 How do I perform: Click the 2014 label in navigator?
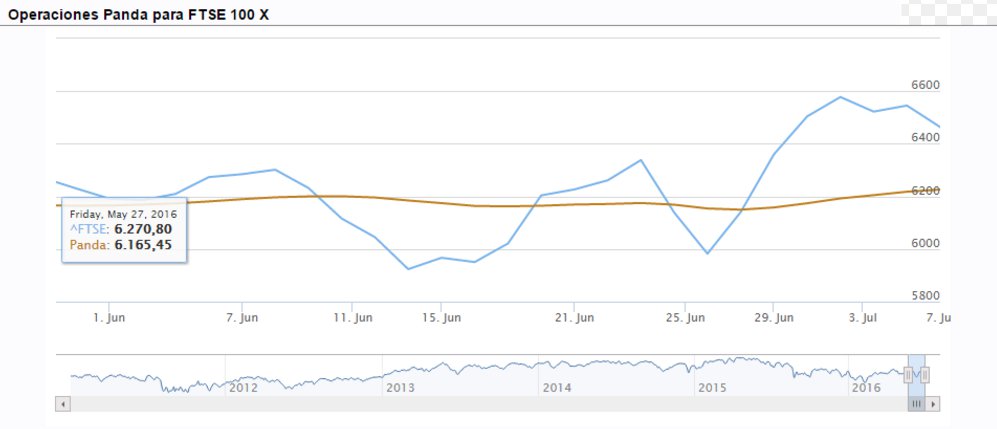coord(556,388)
